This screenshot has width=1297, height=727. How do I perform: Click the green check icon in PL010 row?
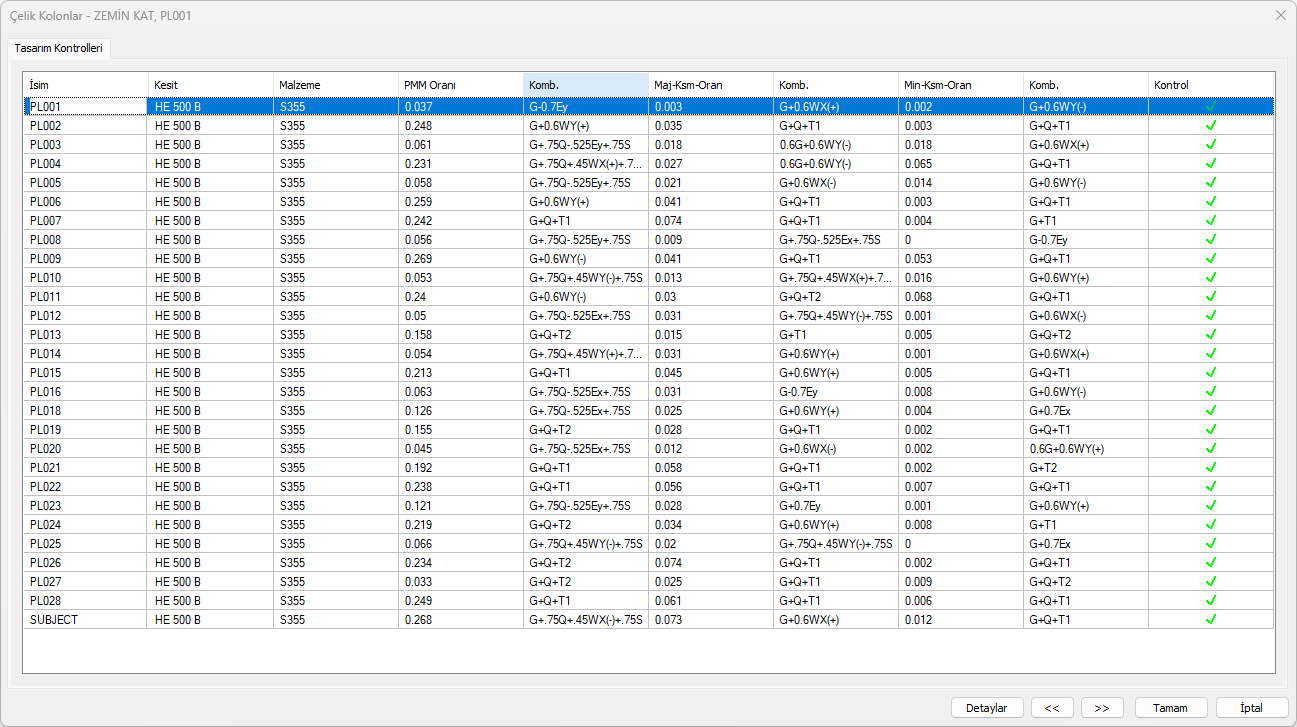(1210, 277)
